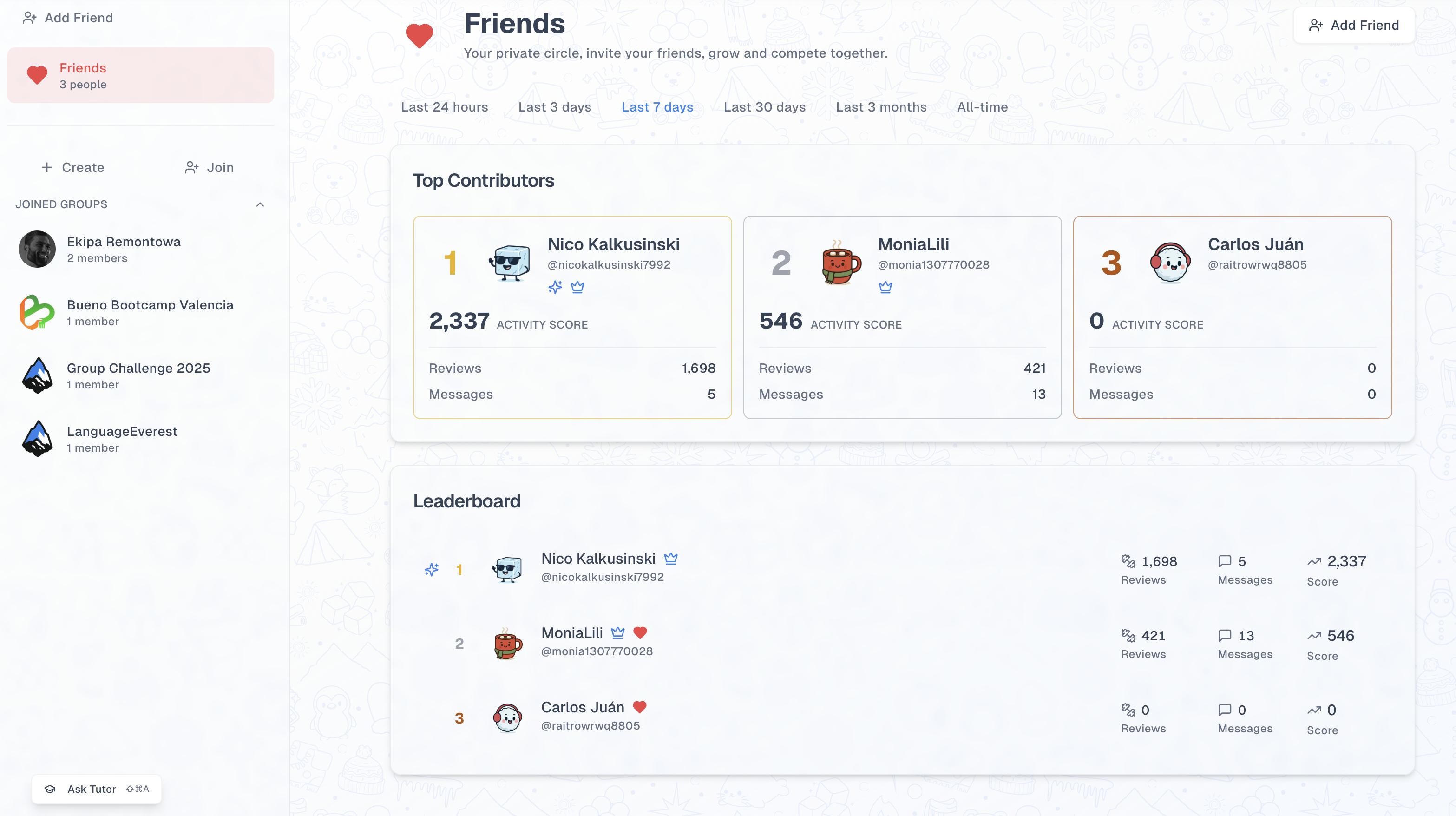Select the LanguageEverest group
The image size is (1456, 816).
(x=122, y=438)
